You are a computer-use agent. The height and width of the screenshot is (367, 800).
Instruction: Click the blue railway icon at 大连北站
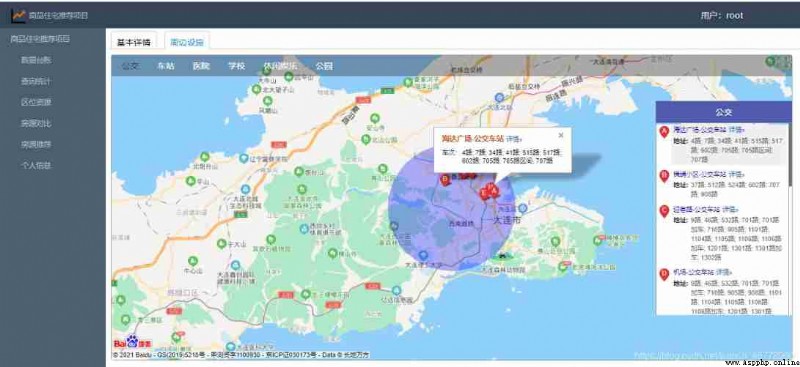[499, 97]
